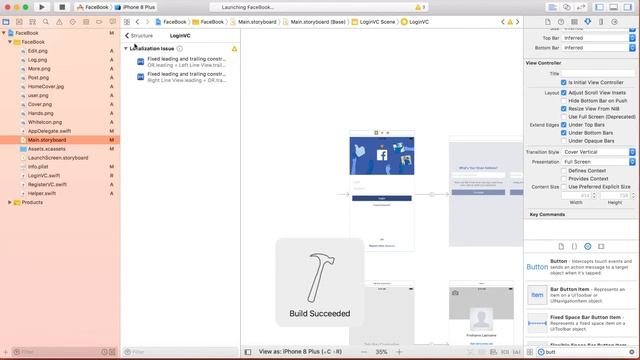Viewport: 640px width, 360px height.
Task: Open the Quick Help inspector tab
Action: click(561, 22)
